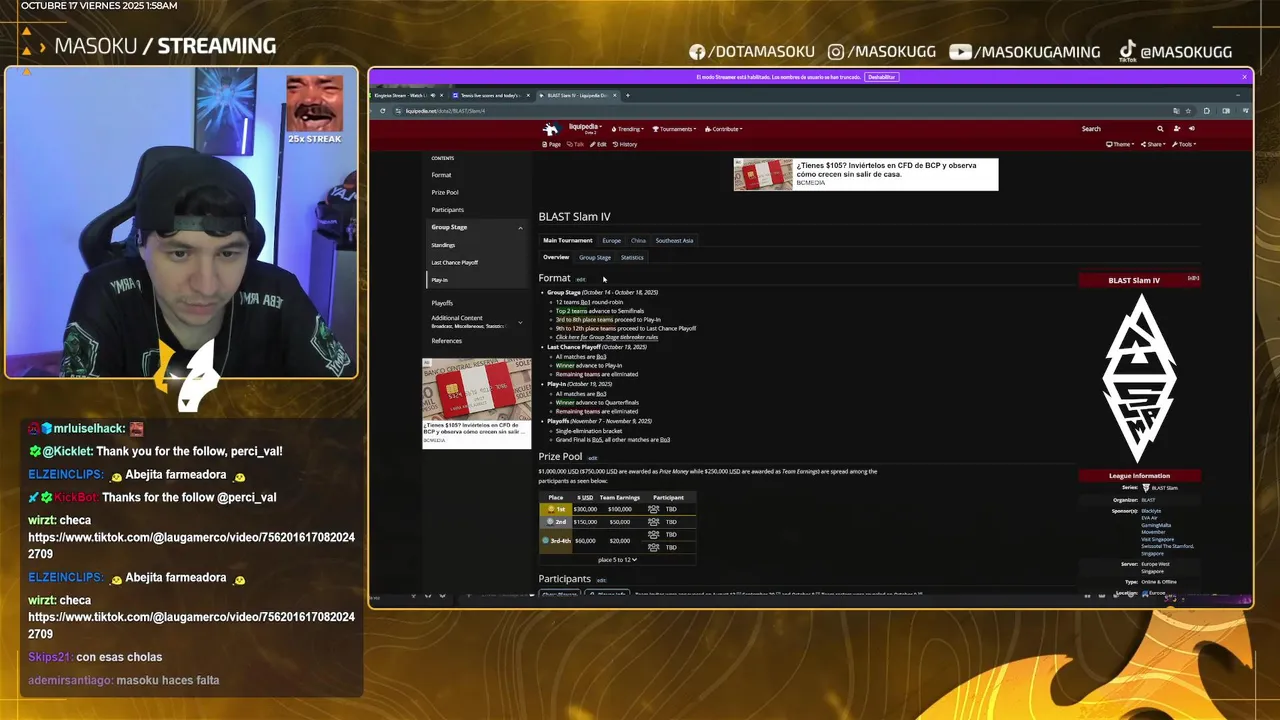Click the YouTube icon in stream overlay

pyautogui.click(x=960, y=52)
